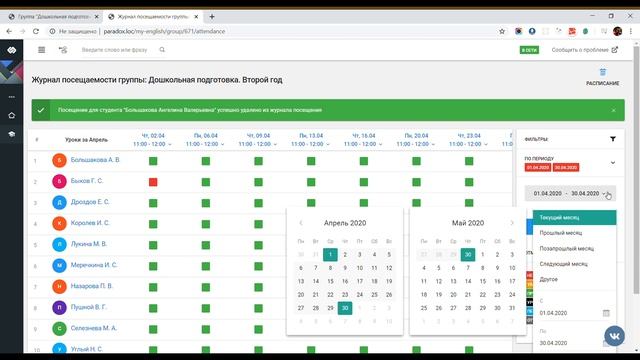Toggle Меречкина attendance for Чт, 02.04

tap(153, 267)
